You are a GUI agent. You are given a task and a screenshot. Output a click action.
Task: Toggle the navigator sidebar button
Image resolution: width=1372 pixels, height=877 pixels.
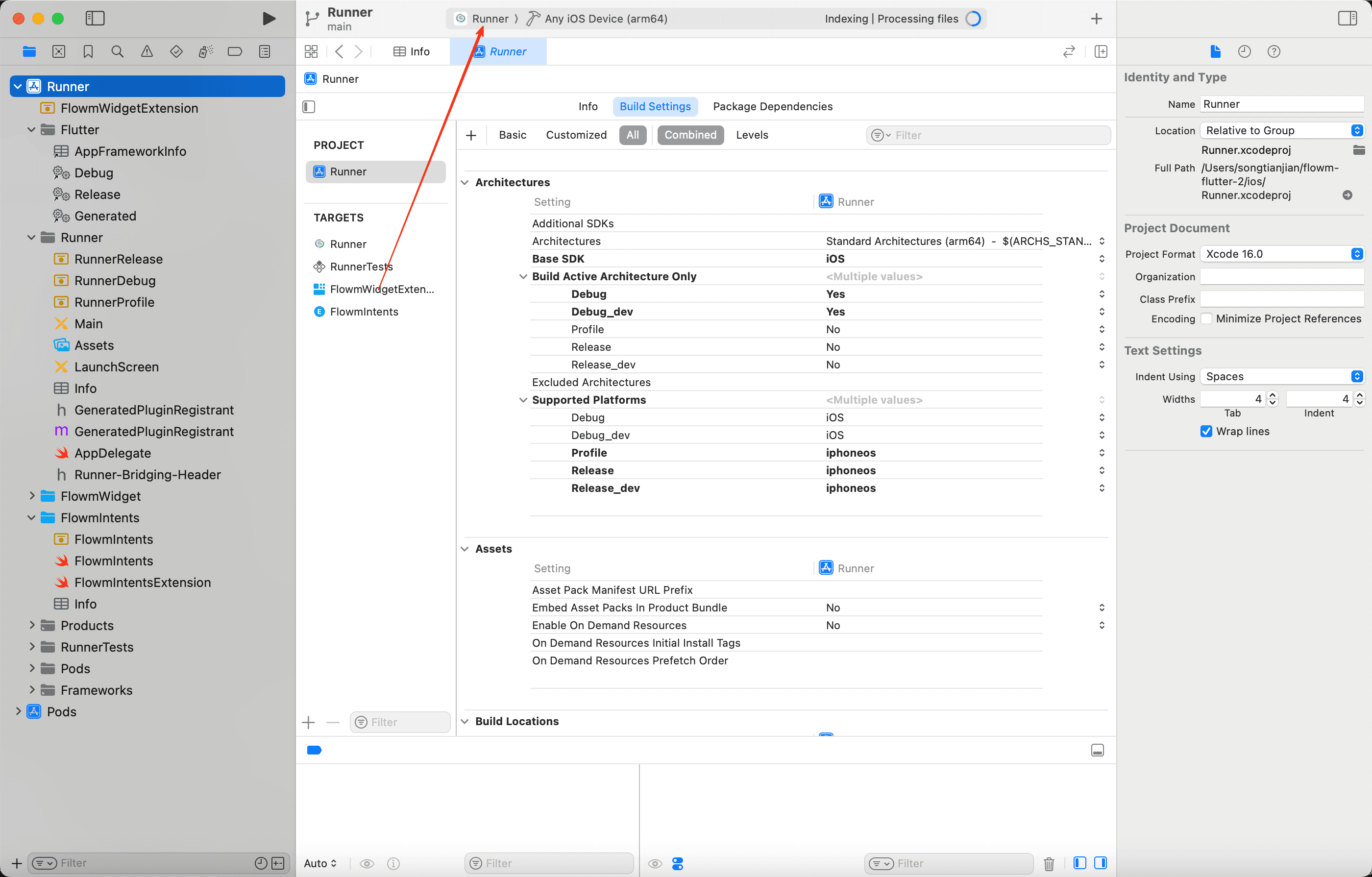(95, 18)
